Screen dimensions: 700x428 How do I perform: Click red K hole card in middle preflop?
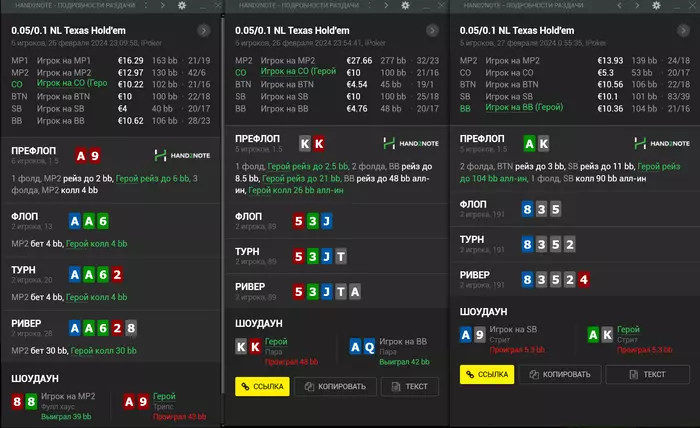pyautogui.click(x=319, y=144)
